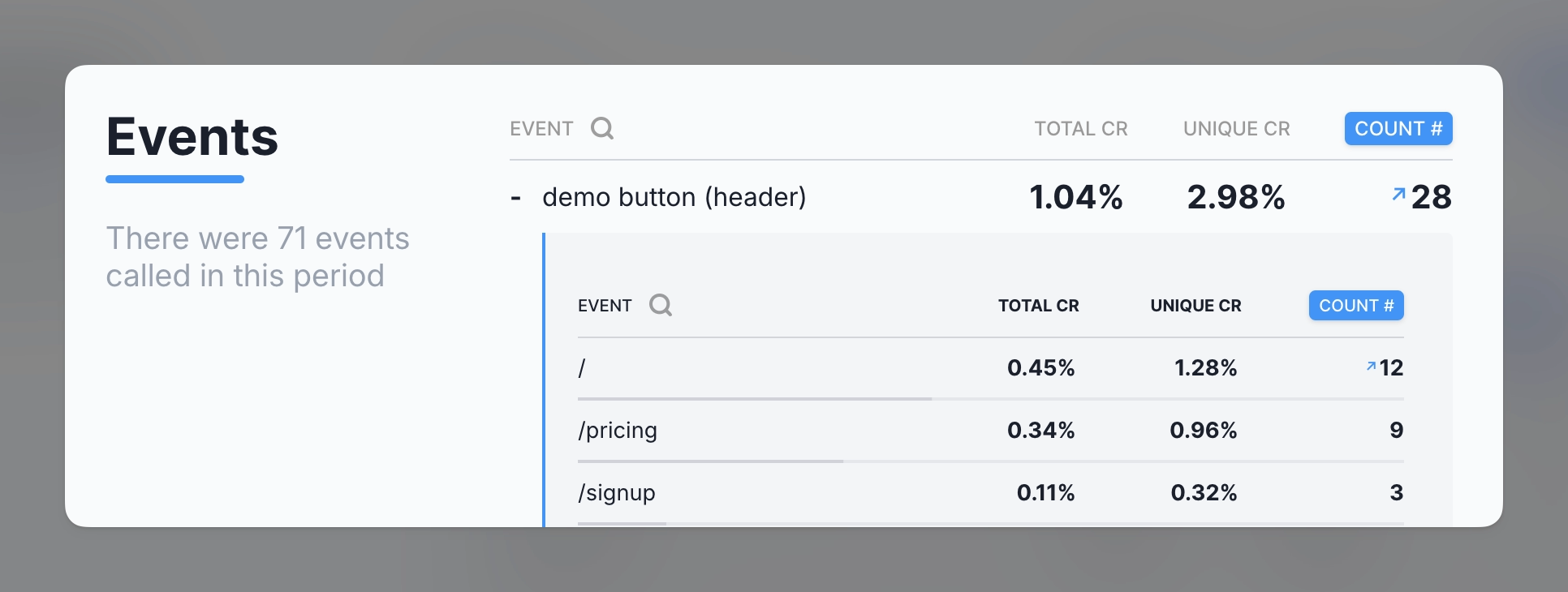
Task: Click the top EVENT column label
Action: point(541,129)
